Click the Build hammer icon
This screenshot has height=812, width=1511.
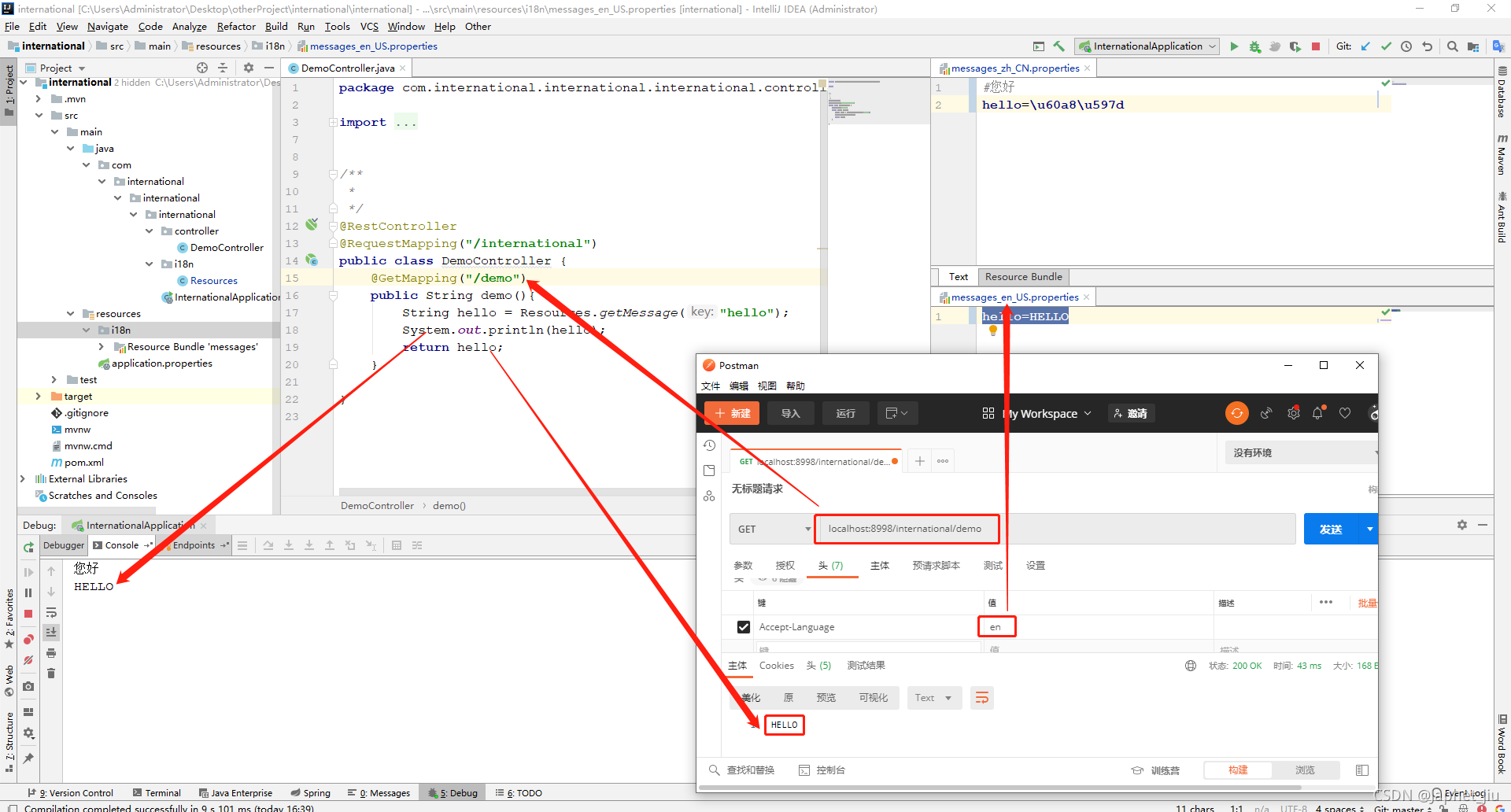coord(1059,46)
